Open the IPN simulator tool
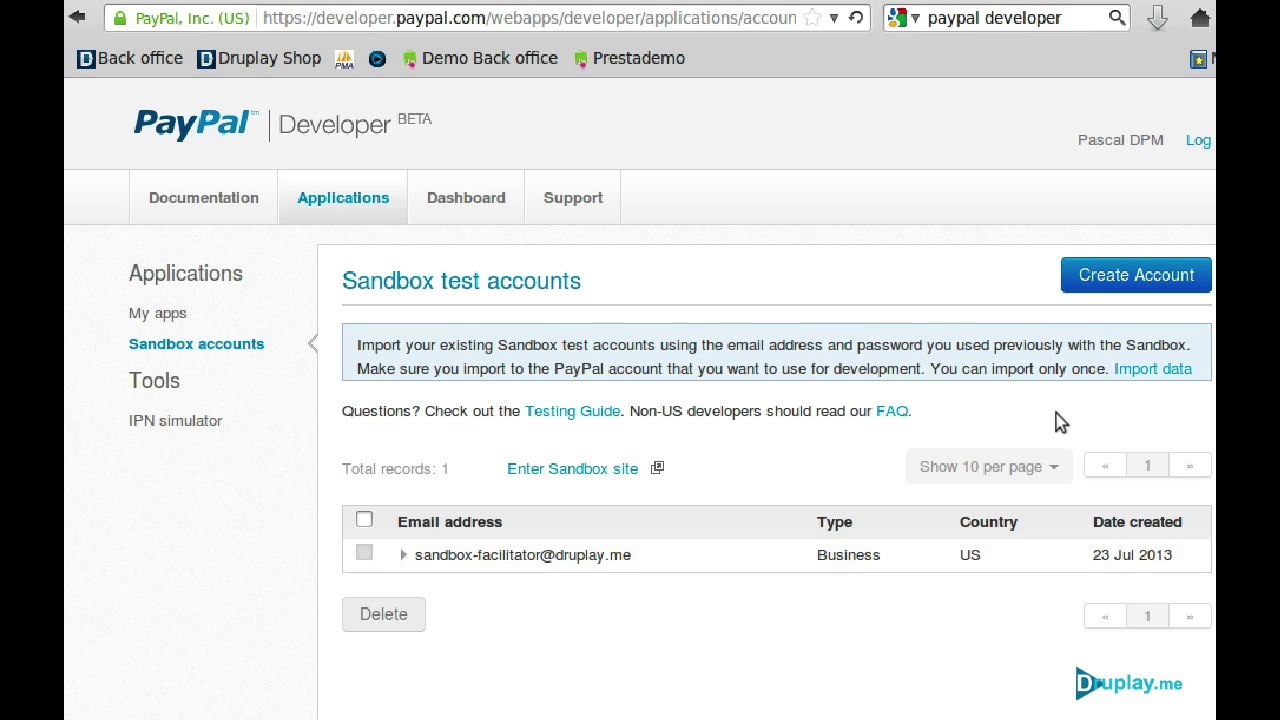Screen dimensions: 1280x720 [175, 421]
